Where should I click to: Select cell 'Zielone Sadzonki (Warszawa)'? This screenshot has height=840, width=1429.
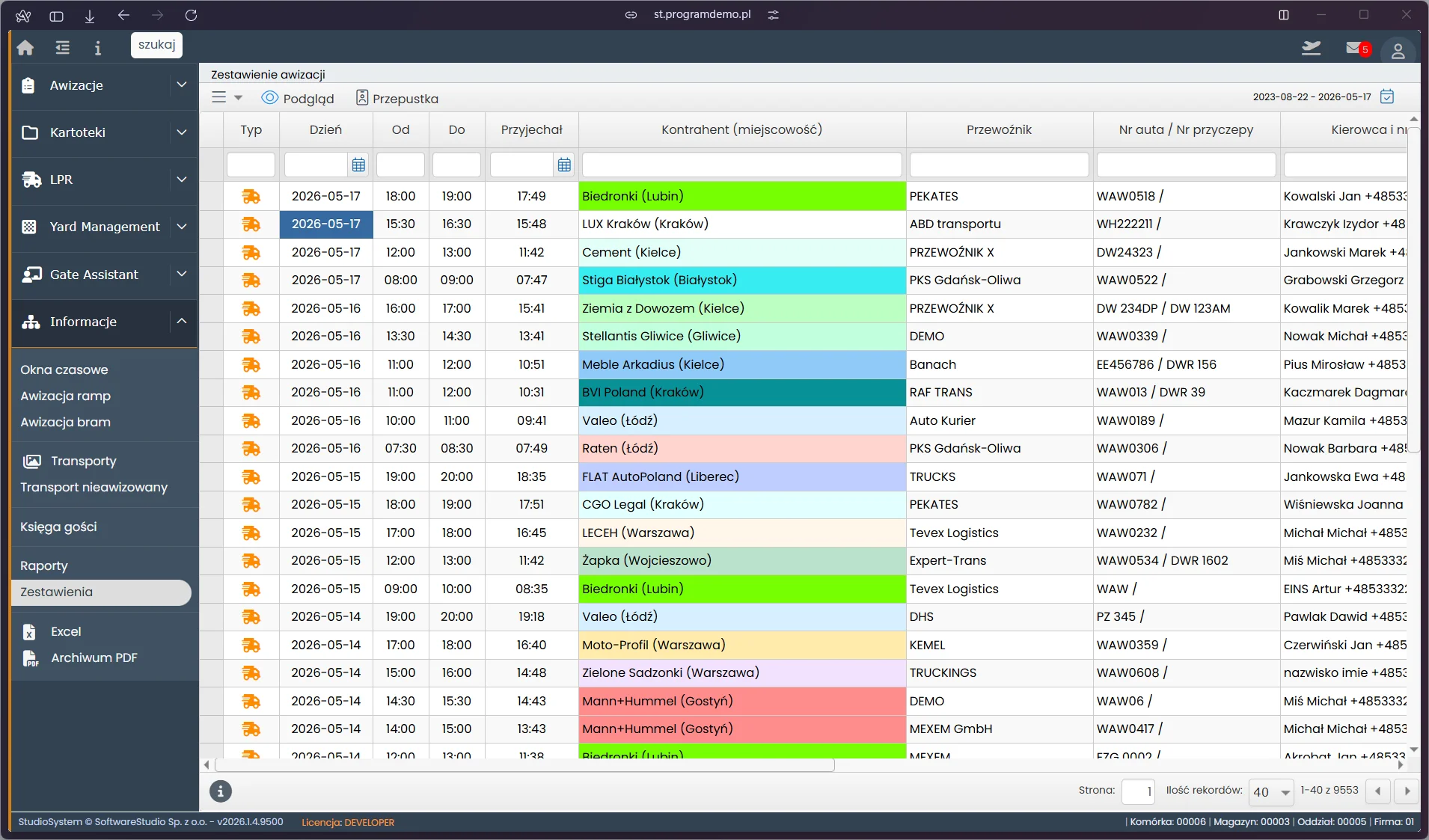point(741,673)
